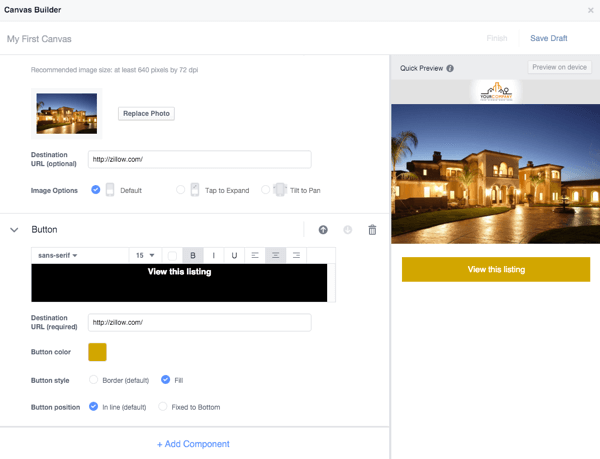Toggle italic text formatting
This screenshot has height=459, width=600.
[x=213, y=255]
